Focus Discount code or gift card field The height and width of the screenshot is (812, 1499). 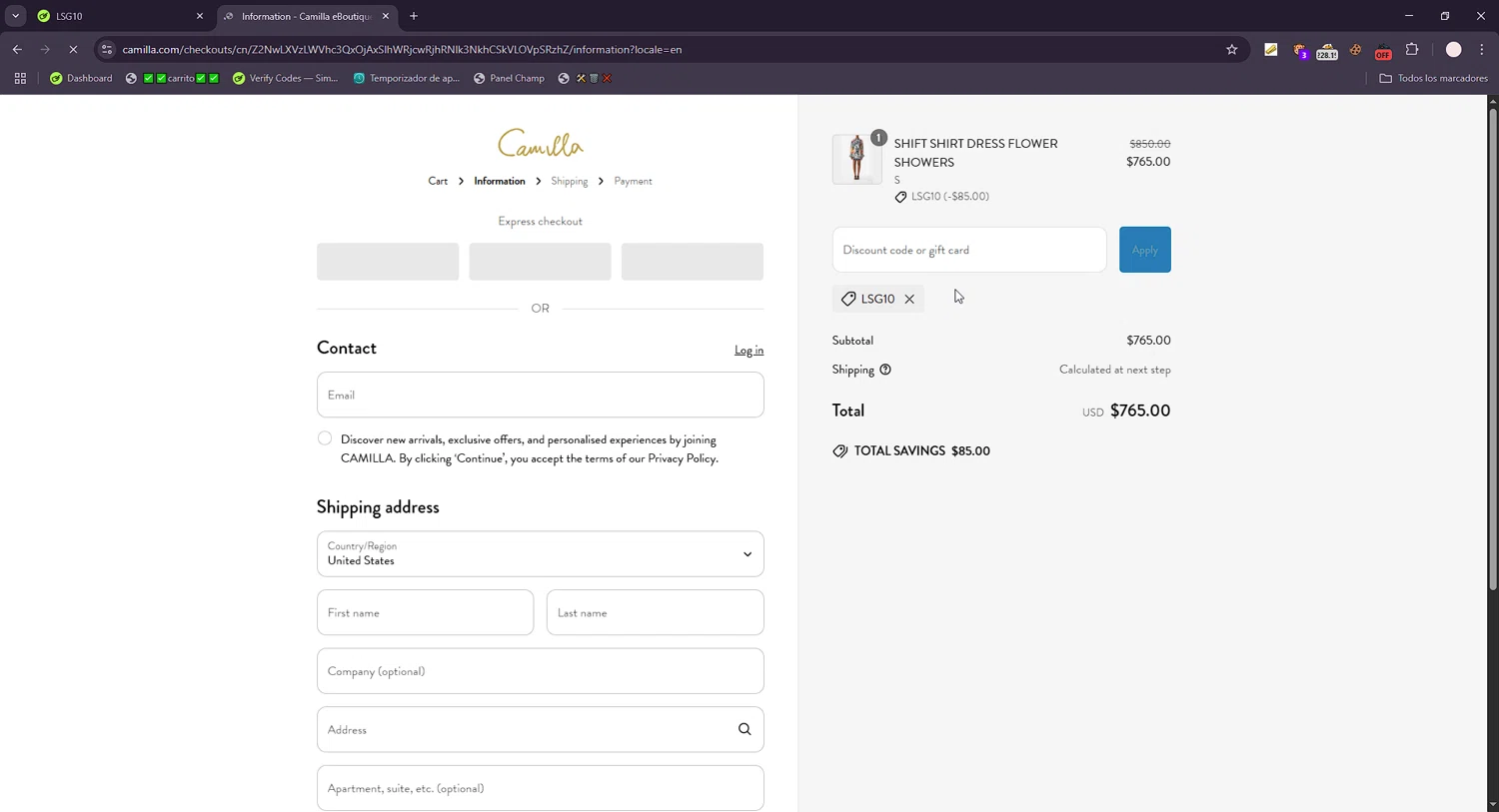coord(969,250)
